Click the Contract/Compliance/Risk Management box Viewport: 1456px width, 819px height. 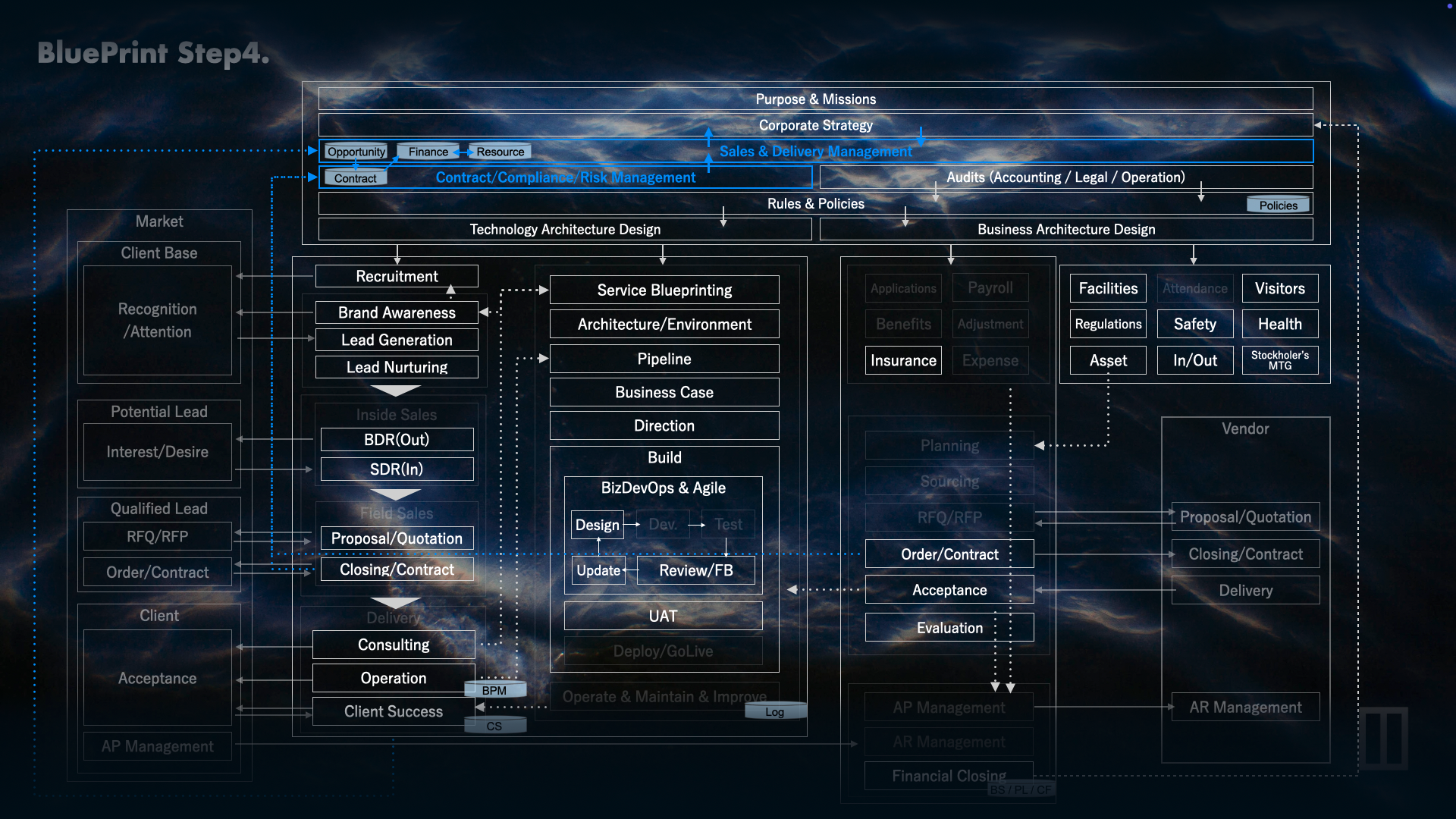565,177
